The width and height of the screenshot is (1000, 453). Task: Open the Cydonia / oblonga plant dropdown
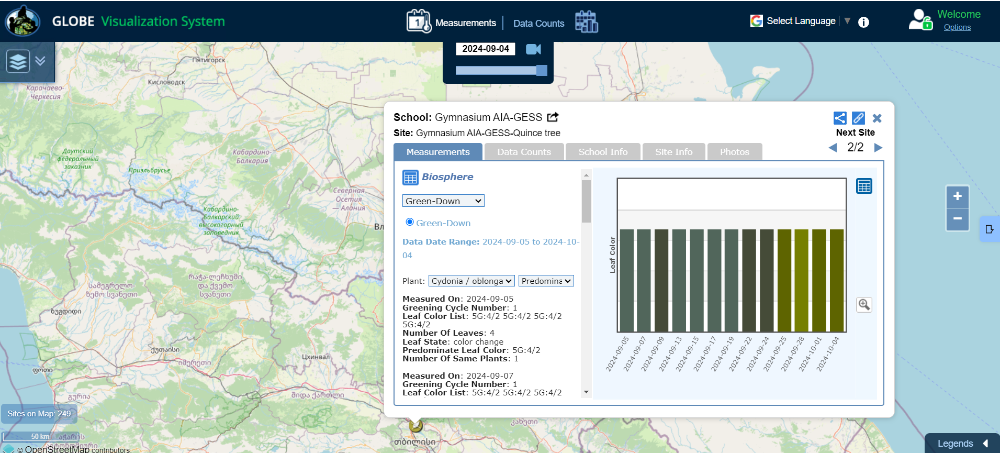coord(472,281)
